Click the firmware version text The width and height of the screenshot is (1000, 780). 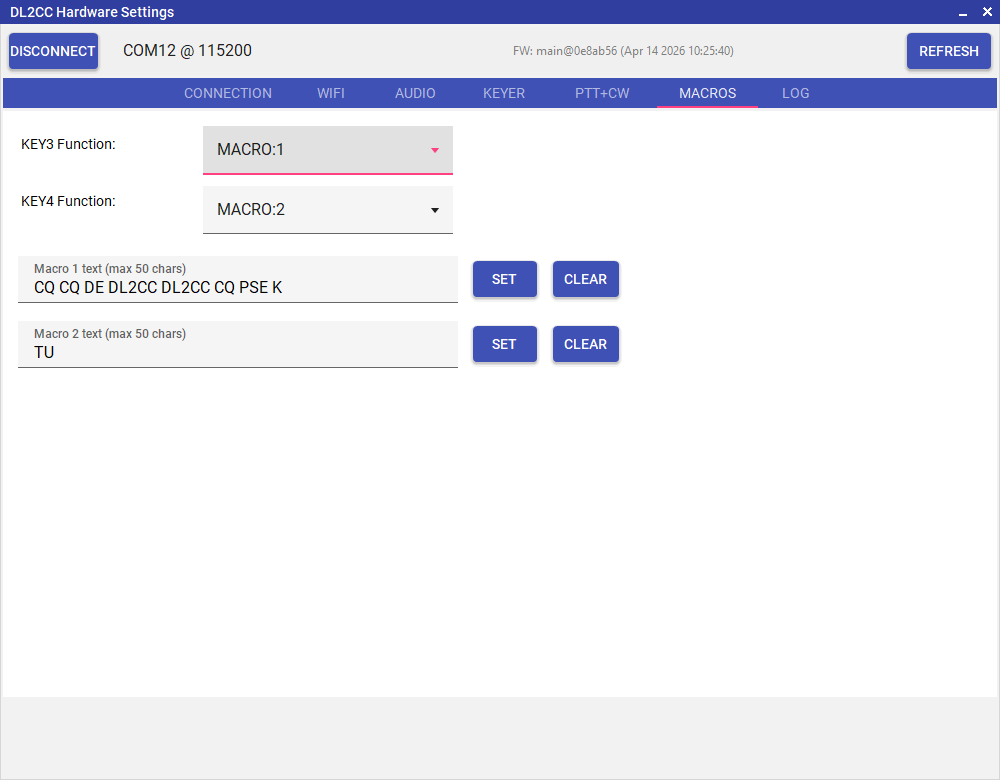tap(623, 51)
